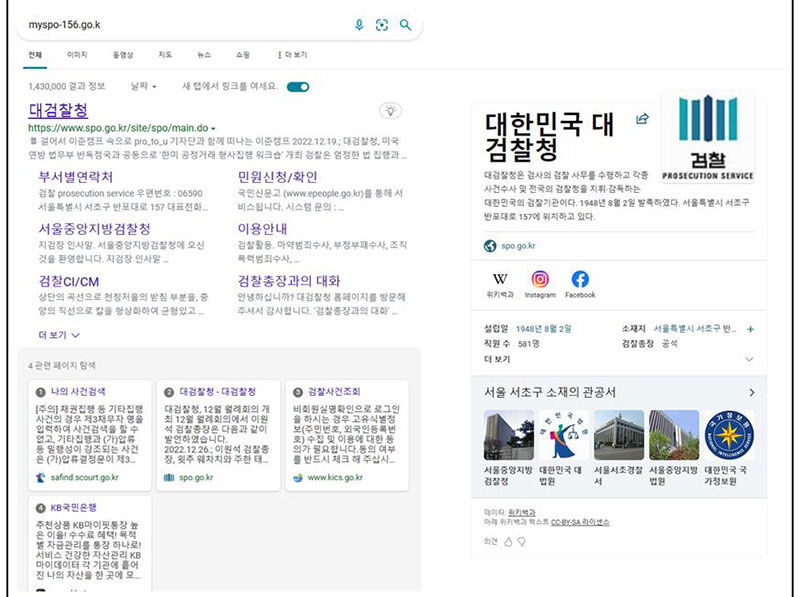Expand 더 보기 in knowledge panel
The height and width of the screenshot is (597, 800).
(x=618, y=359)
